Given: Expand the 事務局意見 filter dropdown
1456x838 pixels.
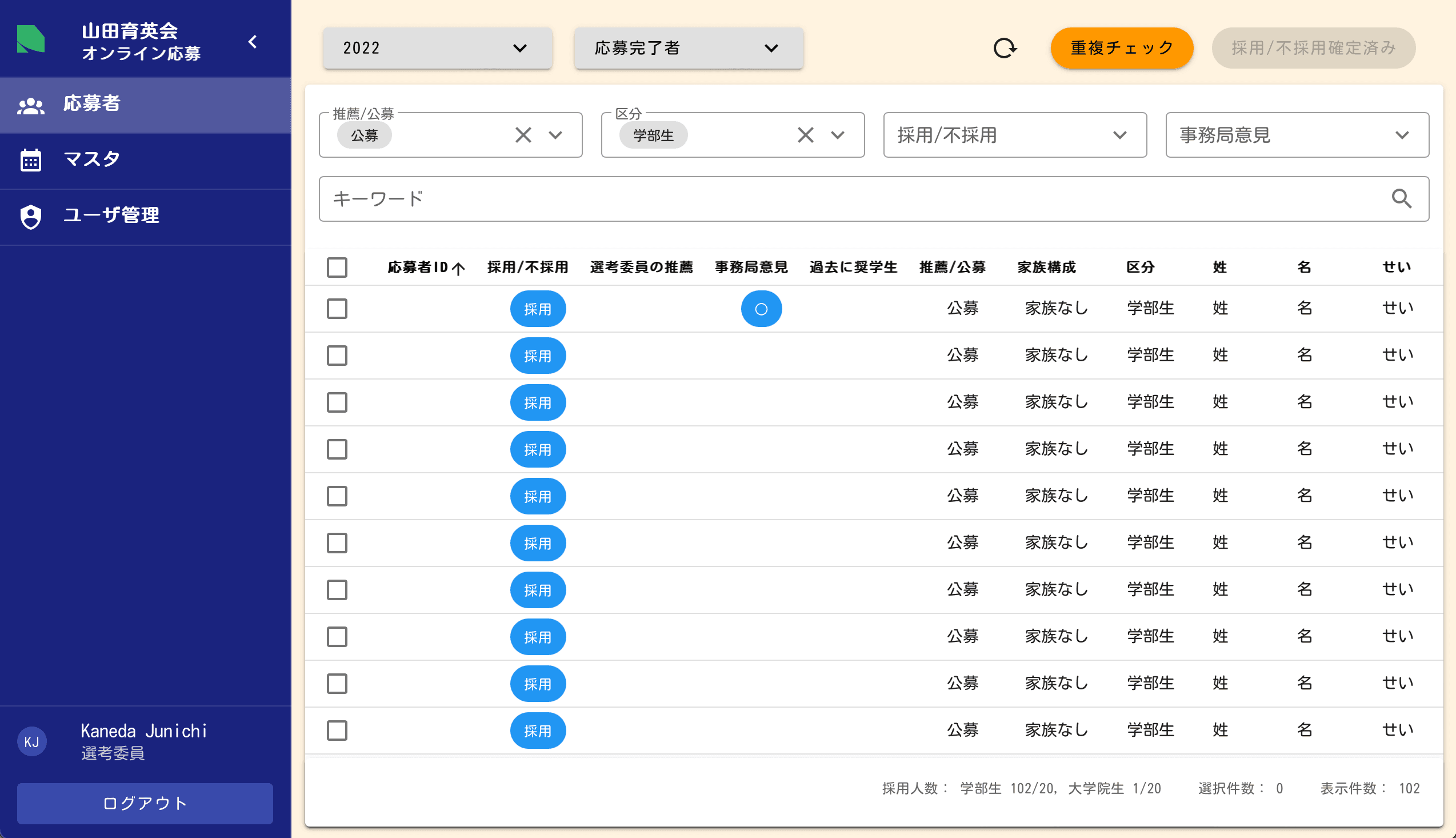Looking at the screenshot, I should (x=1402, y=135).
